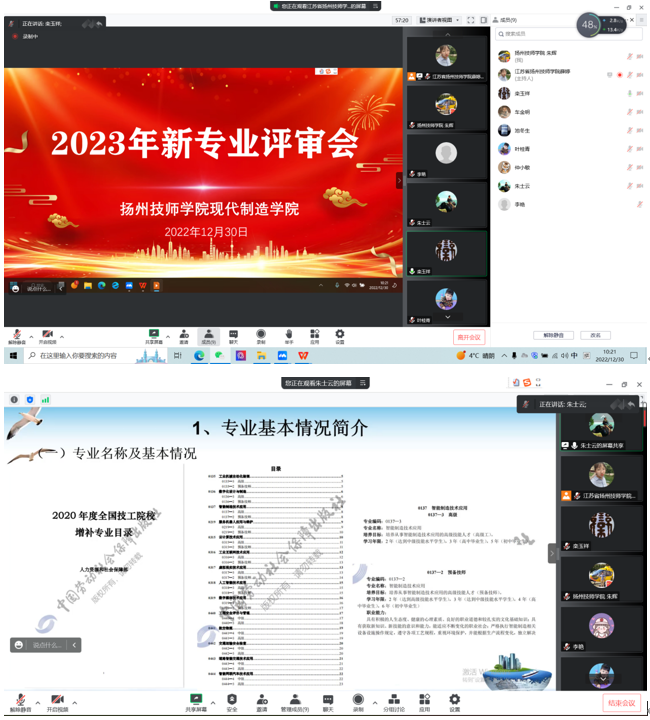Open 分组讨论 breakout rooms
The image size is (650, 720).
tap(394, 703)
